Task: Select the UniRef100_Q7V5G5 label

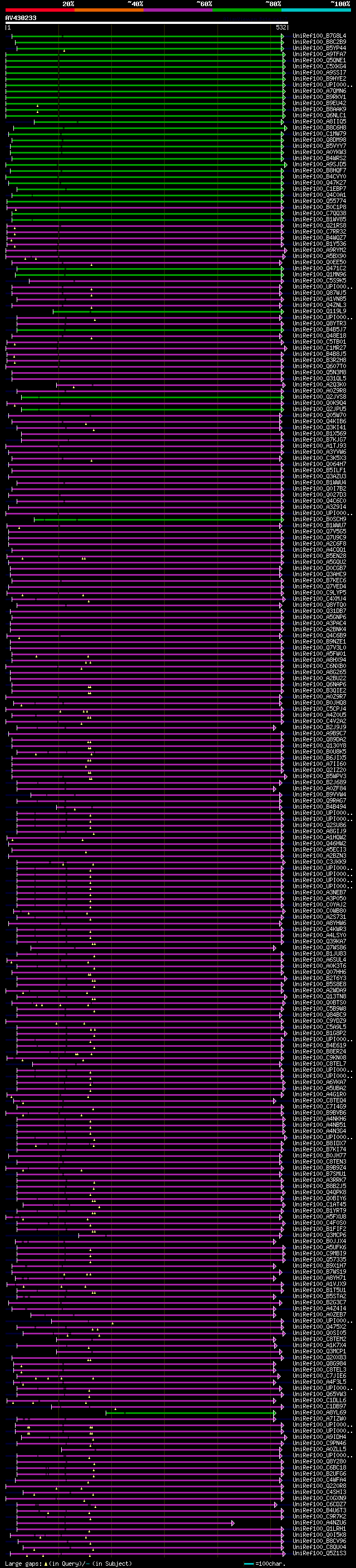Action: pos(319,531)
